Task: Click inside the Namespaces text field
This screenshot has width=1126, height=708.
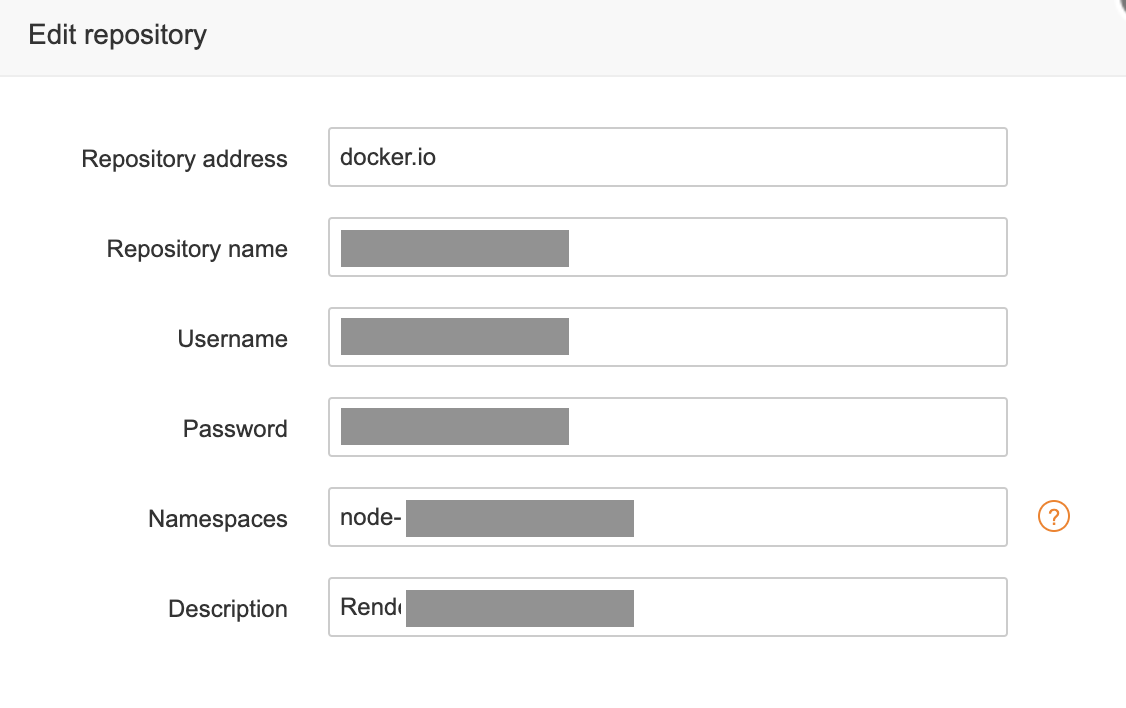Action: tap(818, 517)
